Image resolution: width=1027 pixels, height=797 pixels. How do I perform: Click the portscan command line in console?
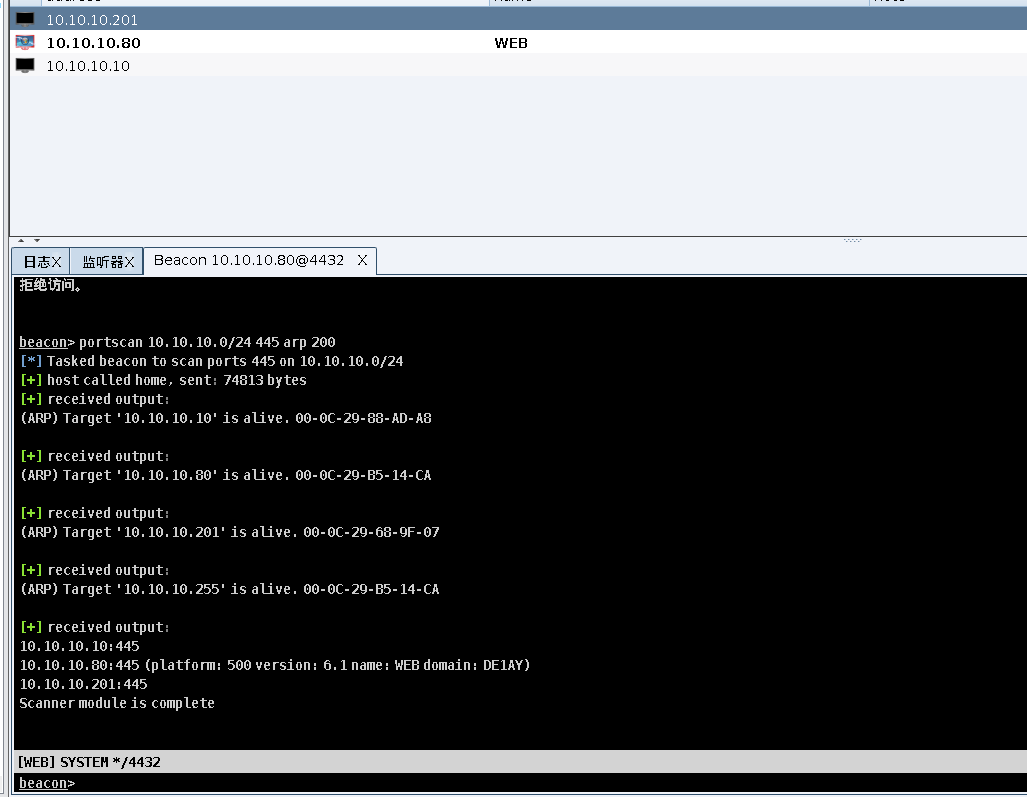177,342
